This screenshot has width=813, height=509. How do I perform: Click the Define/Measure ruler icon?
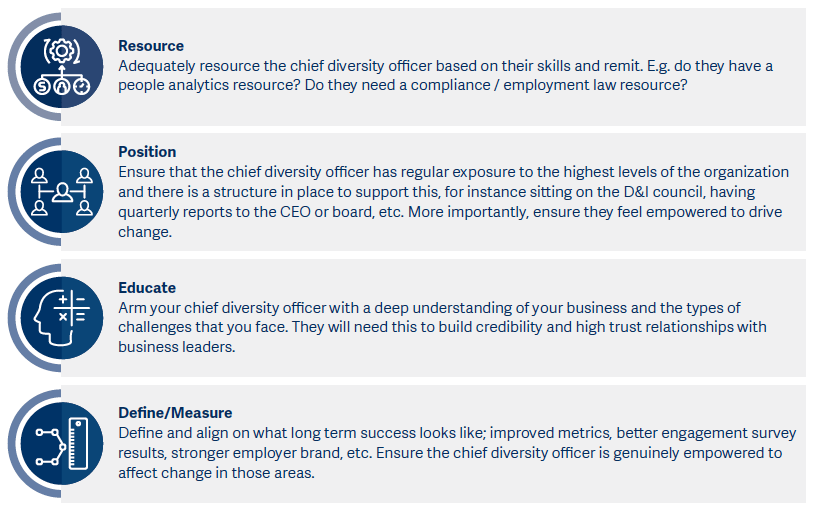tap(78, 443)
